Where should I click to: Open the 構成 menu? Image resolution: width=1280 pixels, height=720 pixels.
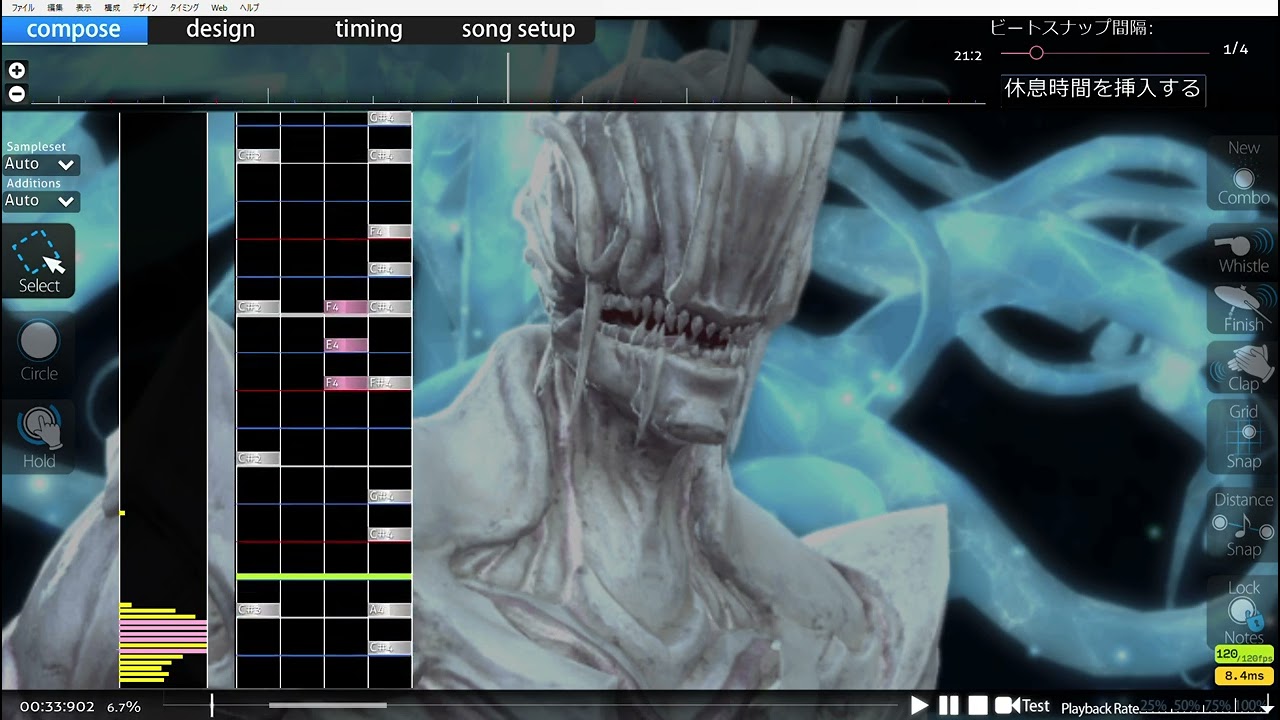(x=112, y=8)
